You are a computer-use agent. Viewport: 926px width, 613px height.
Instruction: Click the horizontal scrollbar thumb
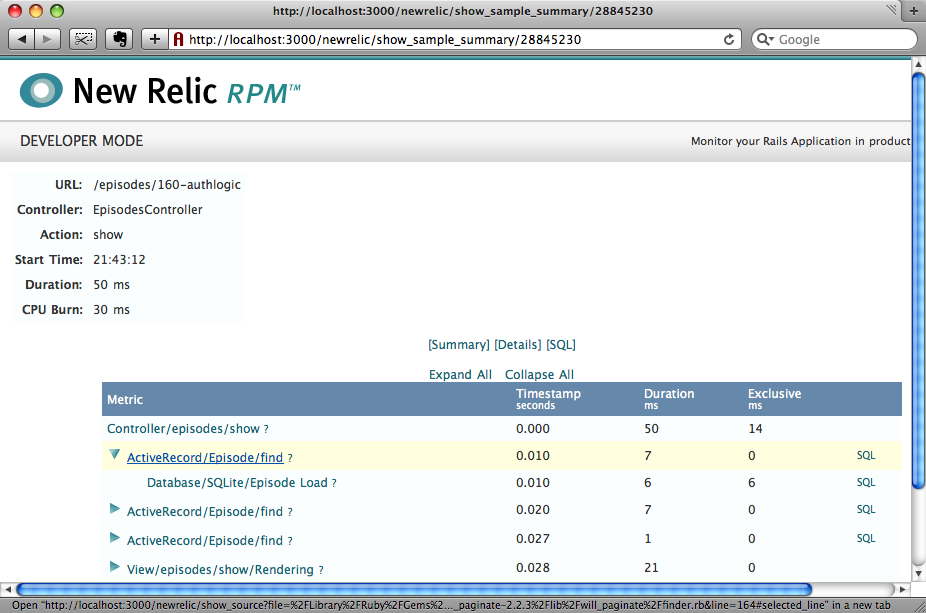click(x=414, y=589)
